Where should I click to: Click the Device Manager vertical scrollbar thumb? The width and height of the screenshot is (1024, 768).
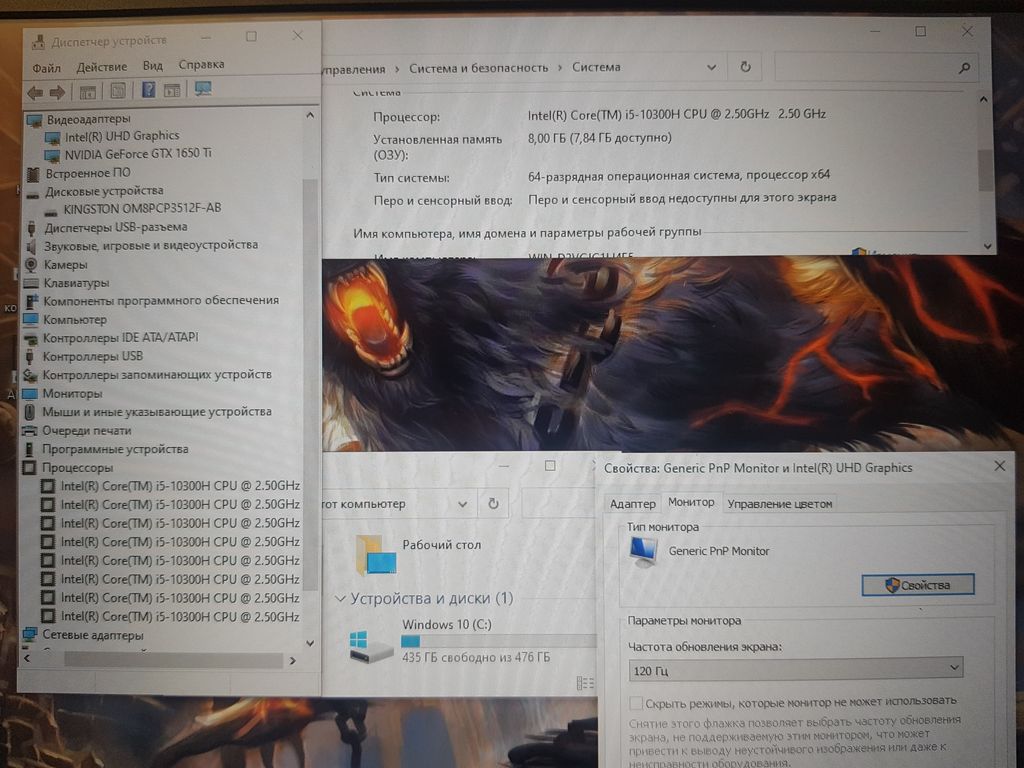click(310, 385)
